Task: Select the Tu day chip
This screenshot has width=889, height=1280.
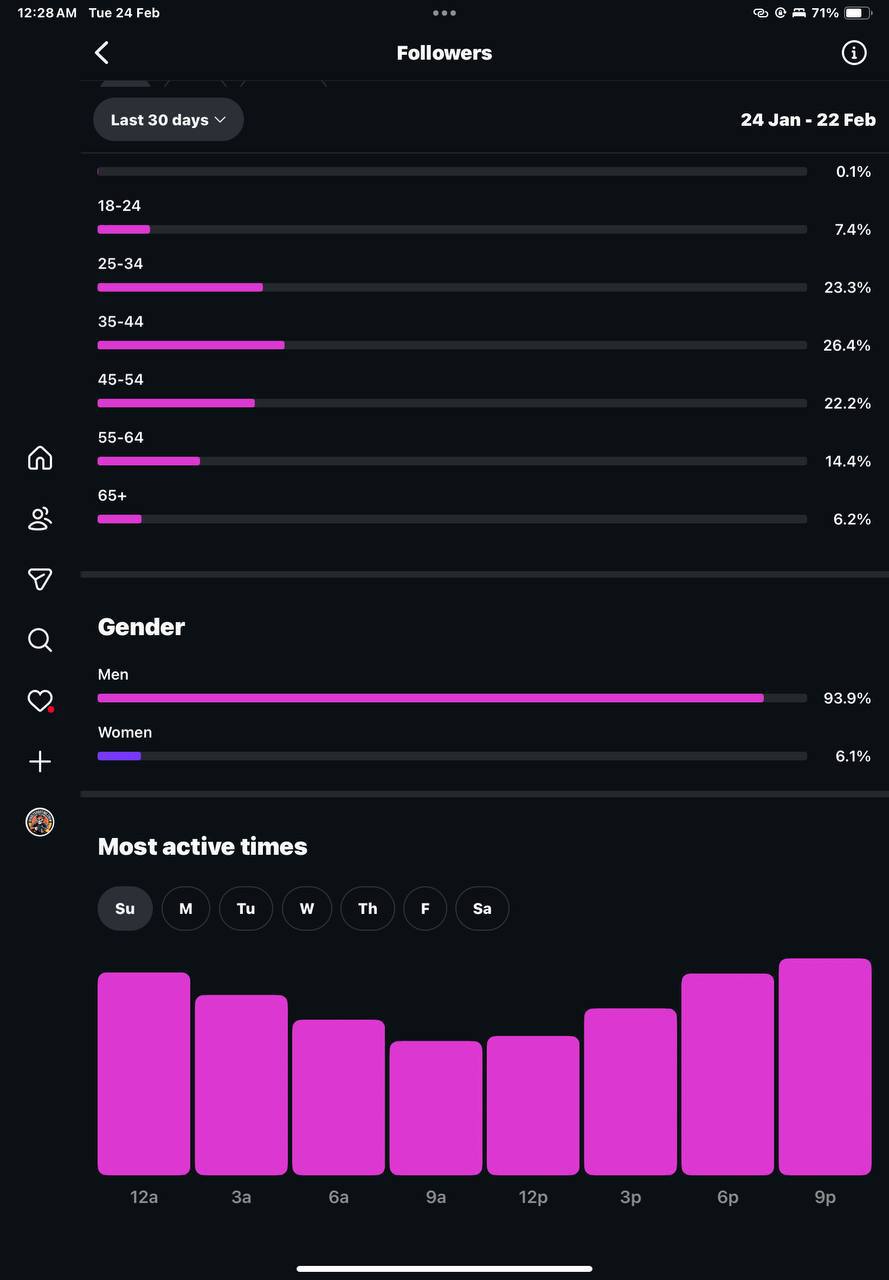Action: pyautogui.click(x=246, y=909)
